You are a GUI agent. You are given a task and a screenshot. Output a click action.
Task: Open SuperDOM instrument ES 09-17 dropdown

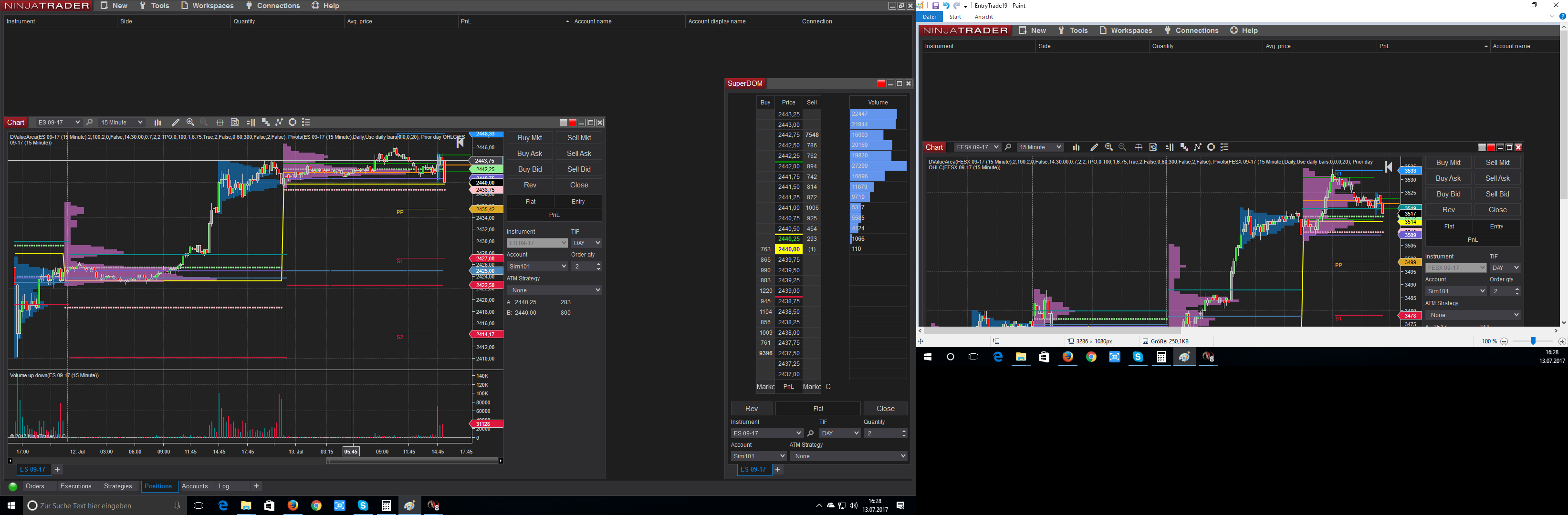[x=767, y=433]
